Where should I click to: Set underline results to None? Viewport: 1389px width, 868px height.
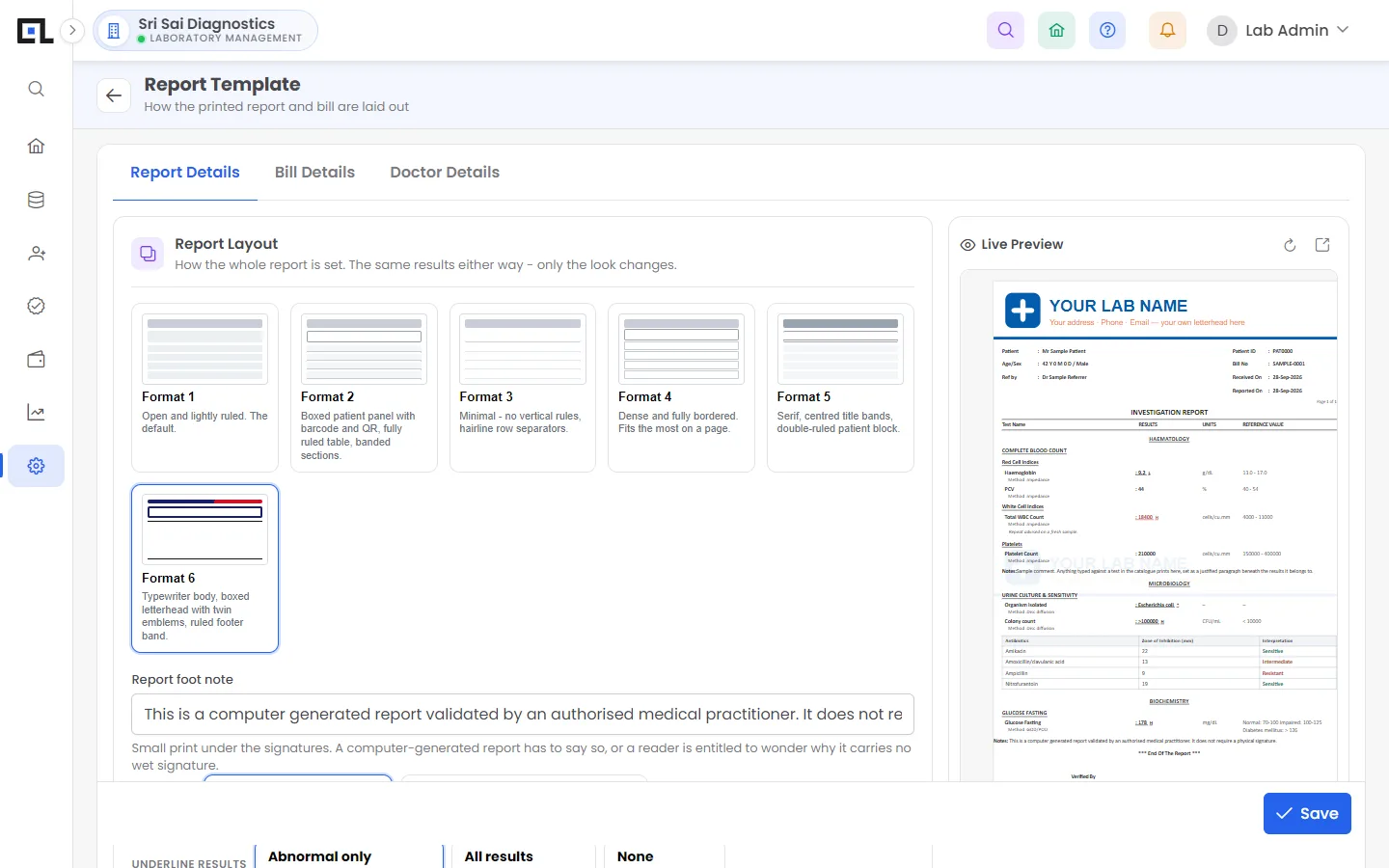[664, 856]
